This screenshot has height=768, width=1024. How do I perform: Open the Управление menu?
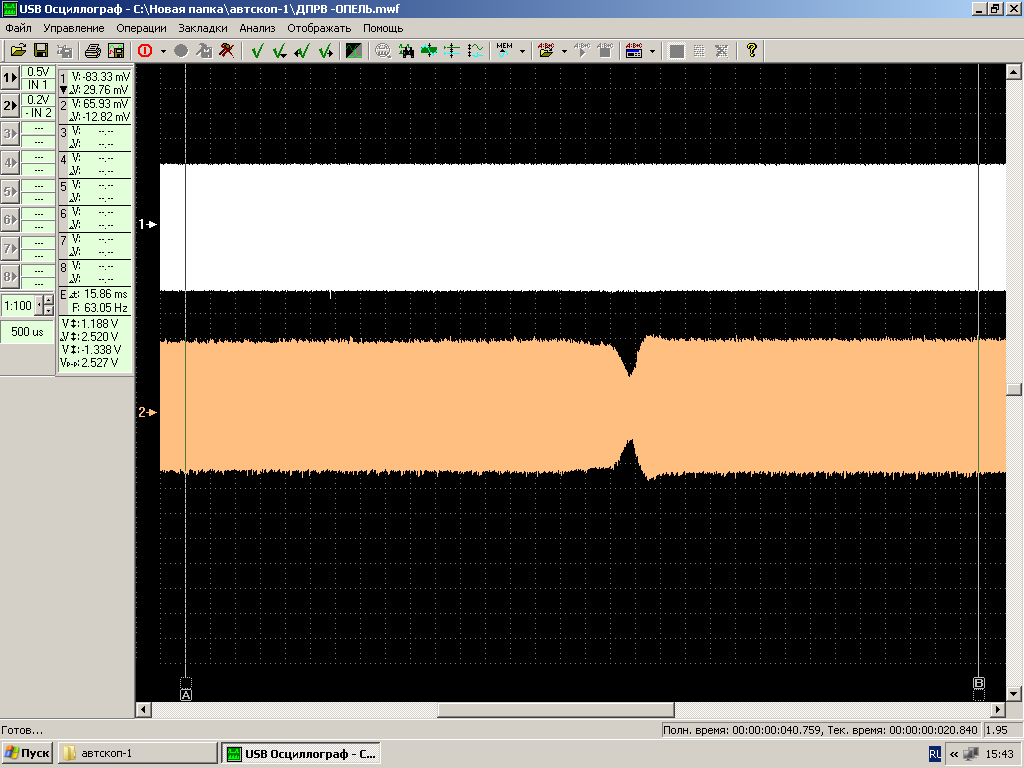(74, 28)
